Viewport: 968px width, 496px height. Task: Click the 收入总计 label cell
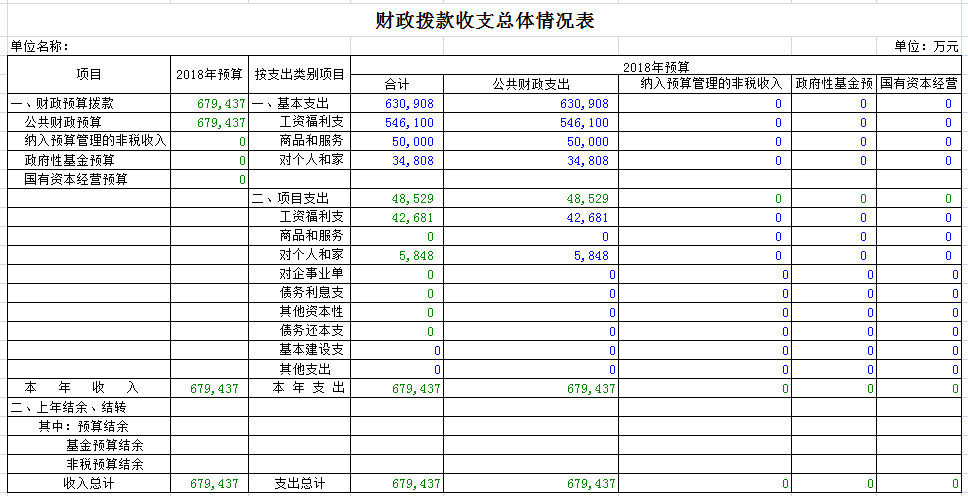point(89,484)
